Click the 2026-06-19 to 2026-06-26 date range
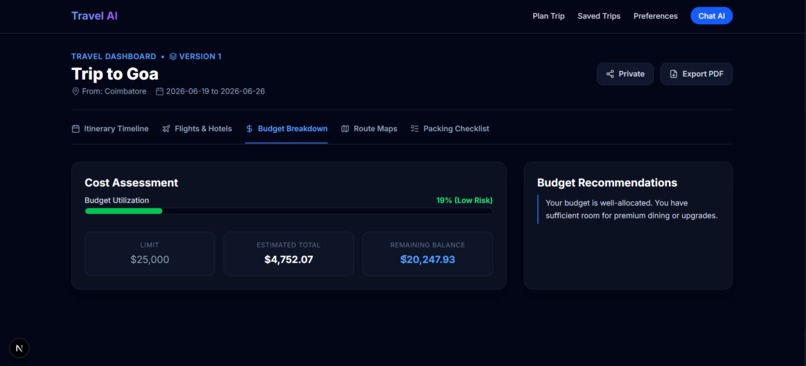This screenshot has width=806, height=366. point(215,92)
